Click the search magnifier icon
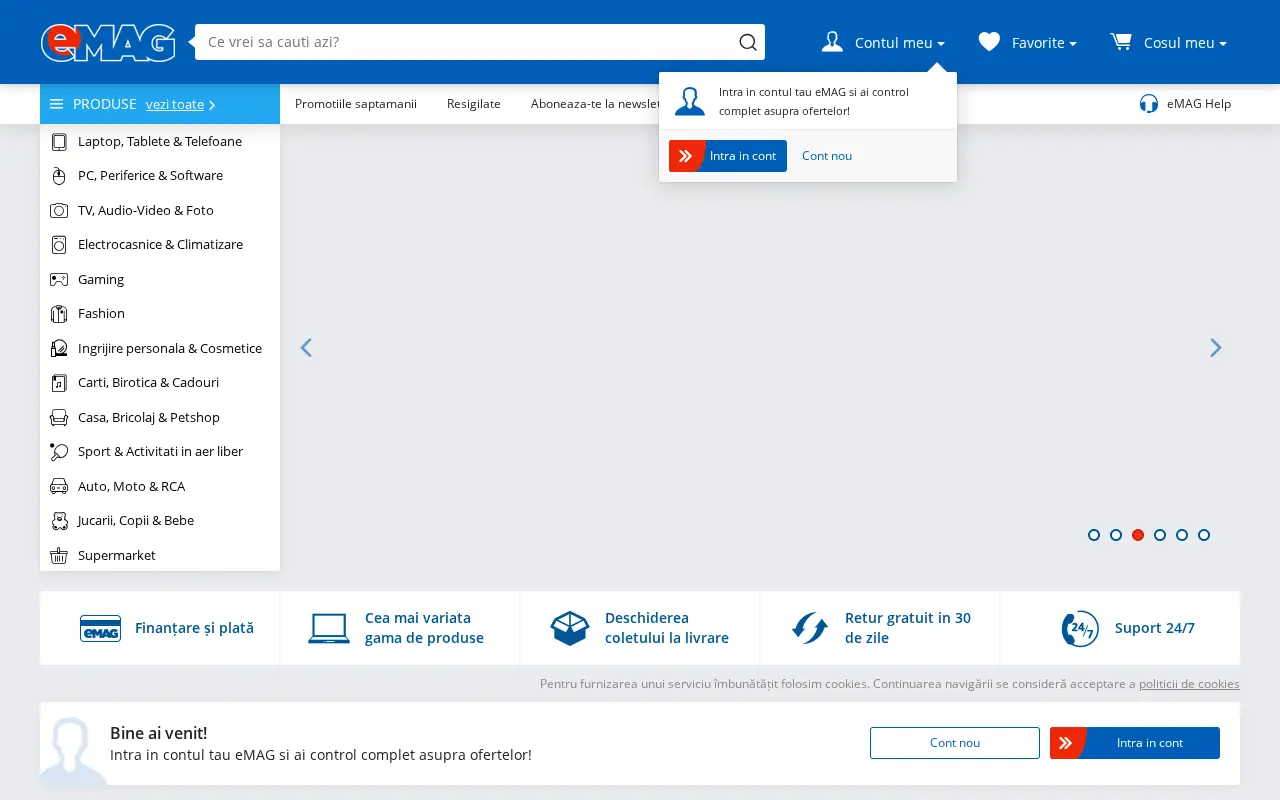1280x800 pixels. click(748, 42)
